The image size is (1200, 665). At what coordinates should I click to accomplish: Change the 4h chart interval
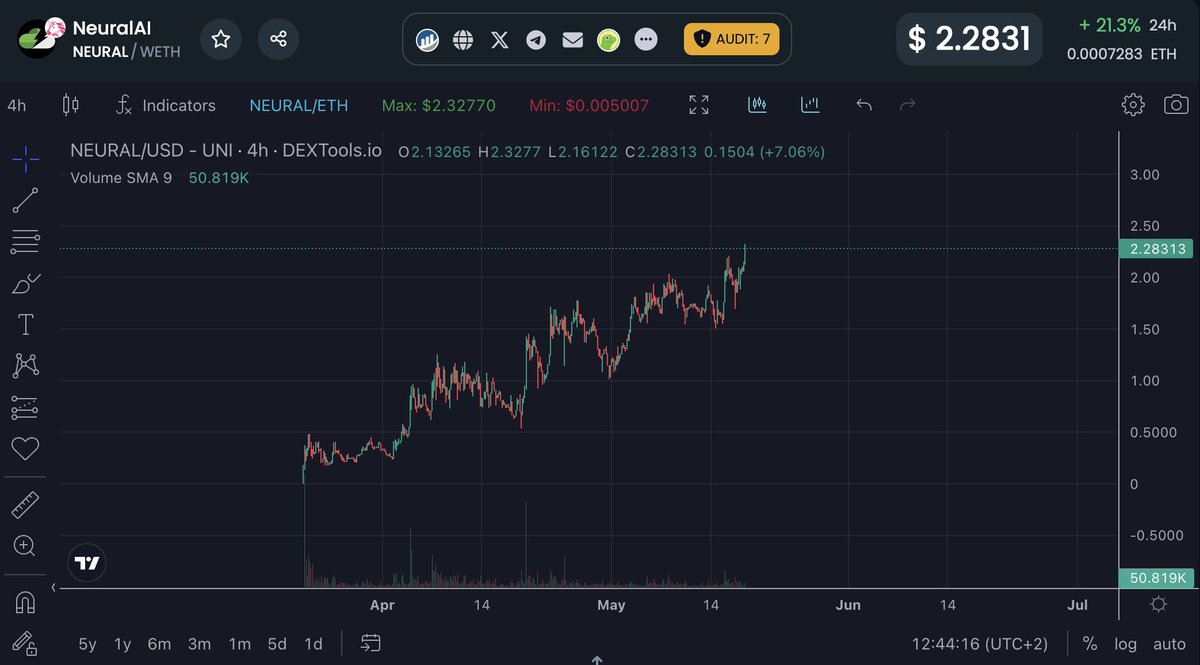(17, 105)
